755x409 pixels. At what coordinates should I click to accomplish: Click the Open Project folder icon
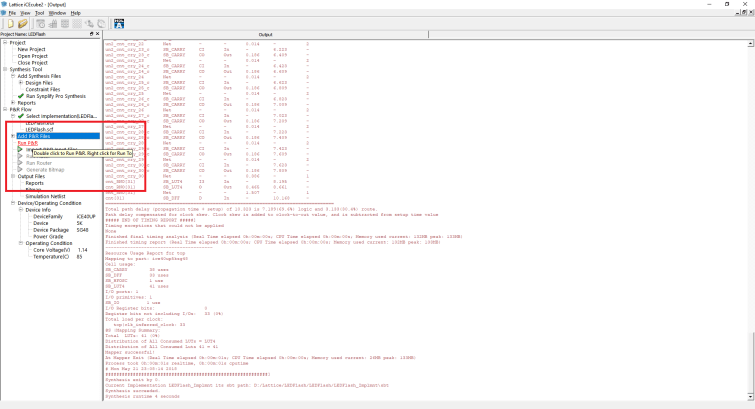[21, 22]
